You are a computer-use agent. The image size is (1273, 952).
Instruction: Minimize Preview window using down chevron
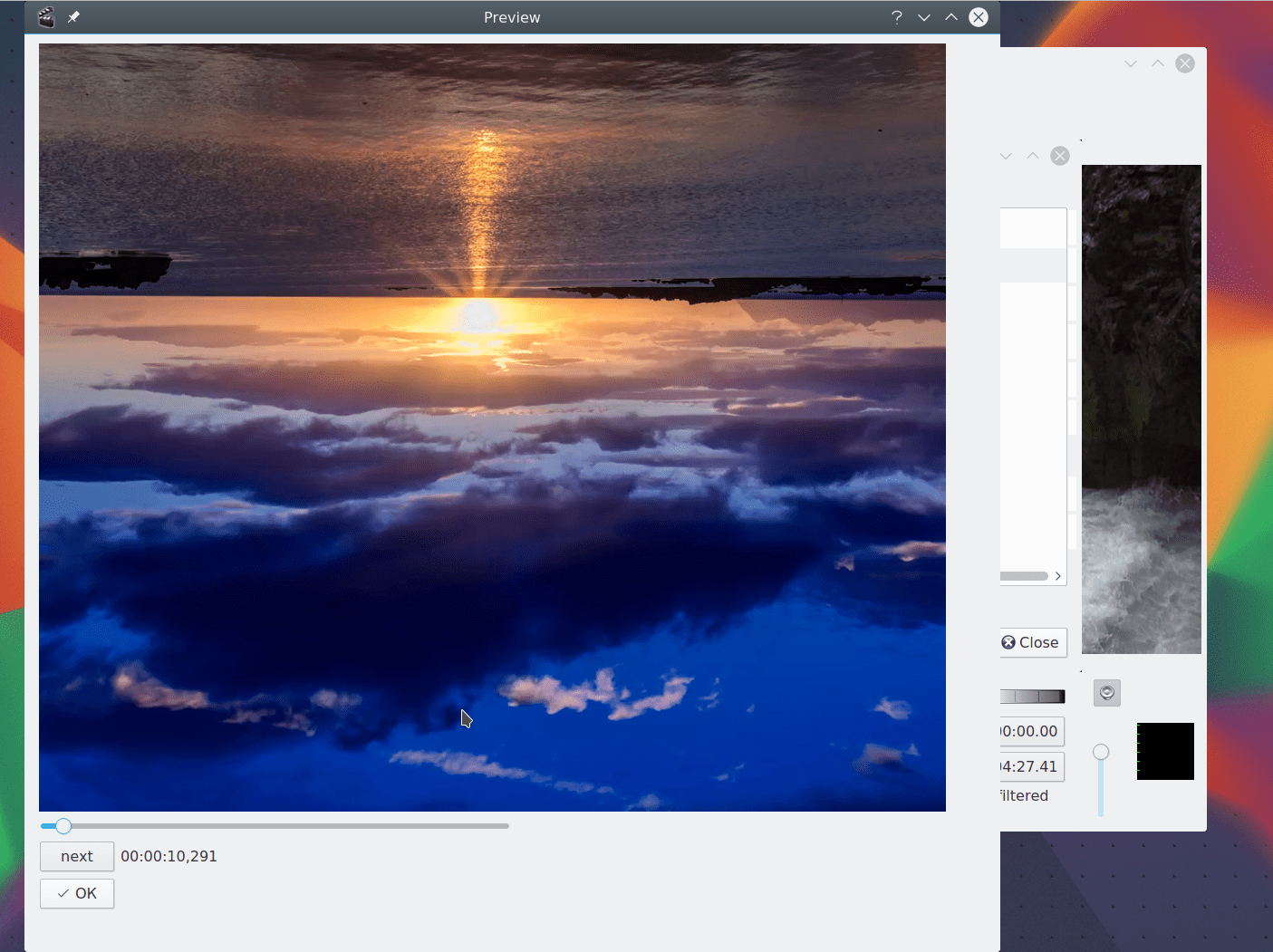tap(924, 17)
